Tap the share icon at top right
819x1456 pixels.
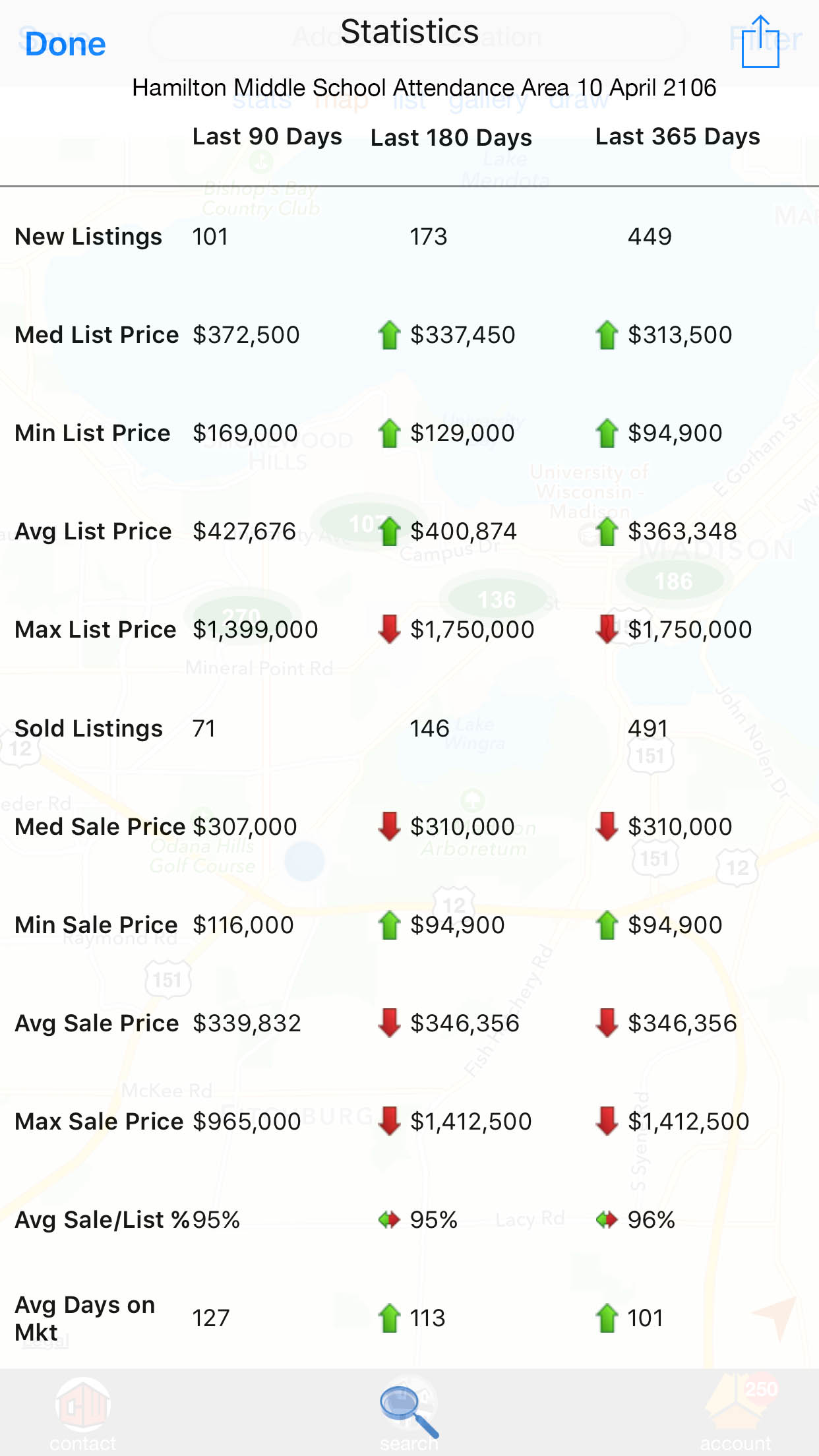point(760,42)
